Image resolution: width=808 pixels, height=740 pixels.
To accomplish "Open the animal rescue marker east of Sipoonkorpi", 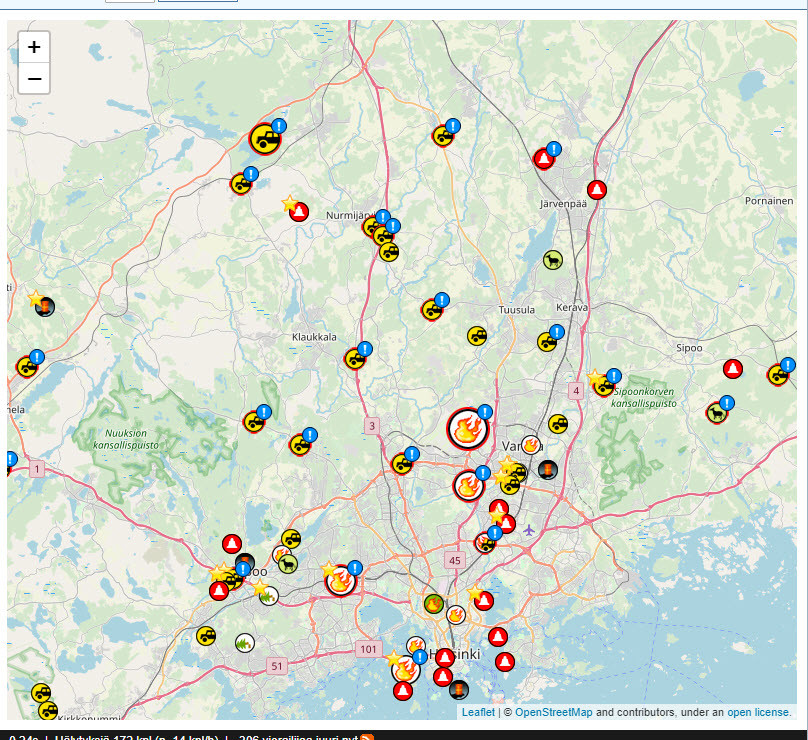I will pyautogui.click(x=716, y=412).
